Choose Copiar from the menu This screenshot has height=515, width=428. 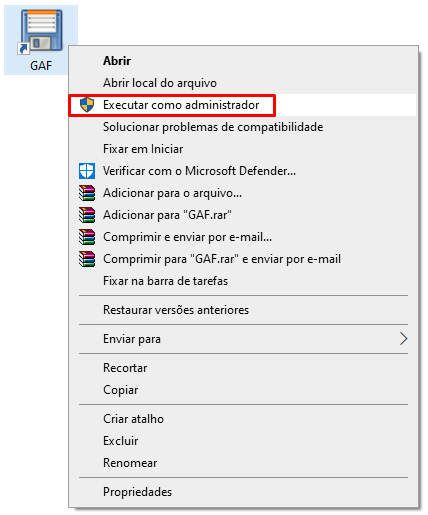click(x=243, y=390)
